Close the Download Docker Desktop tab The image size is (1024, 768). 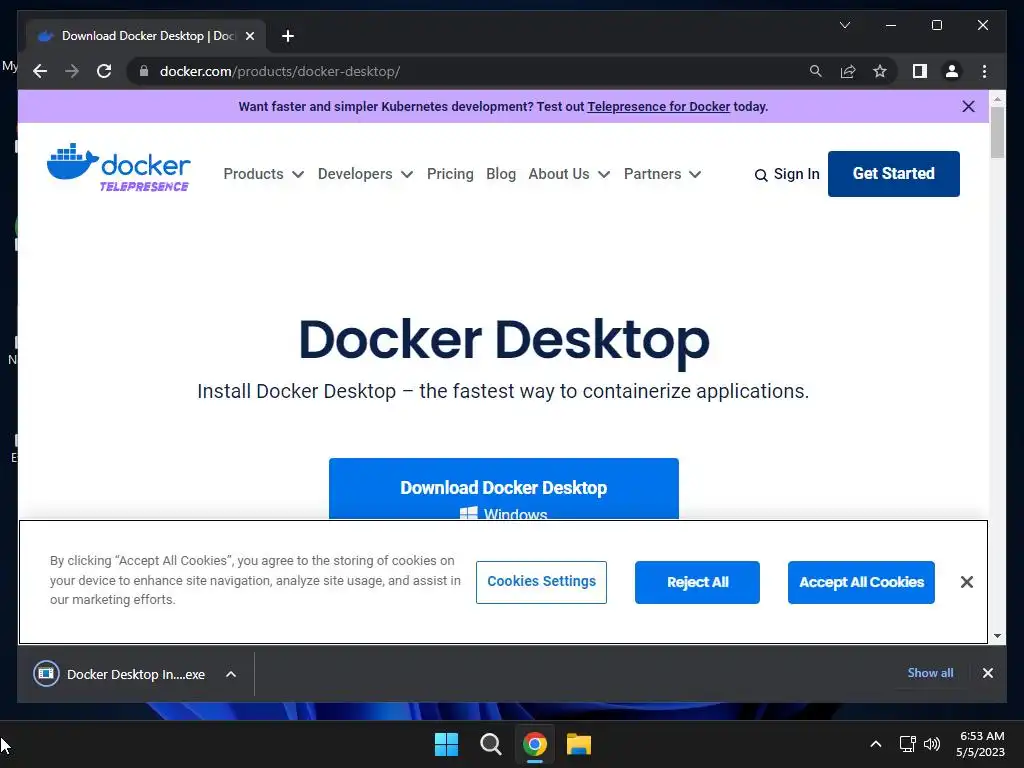coord(249,36)
